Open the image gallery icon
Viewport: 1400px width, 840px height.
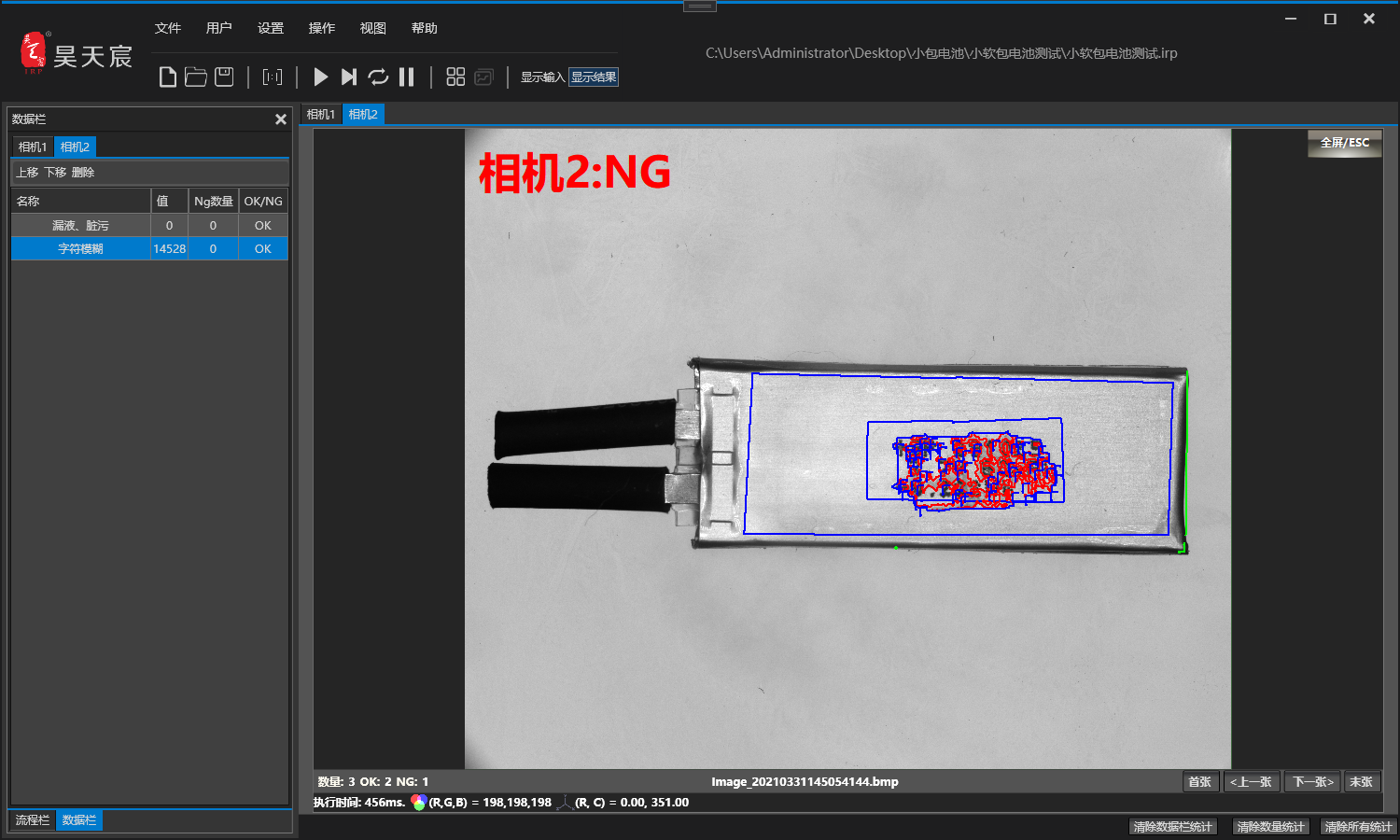pos(483,77)
